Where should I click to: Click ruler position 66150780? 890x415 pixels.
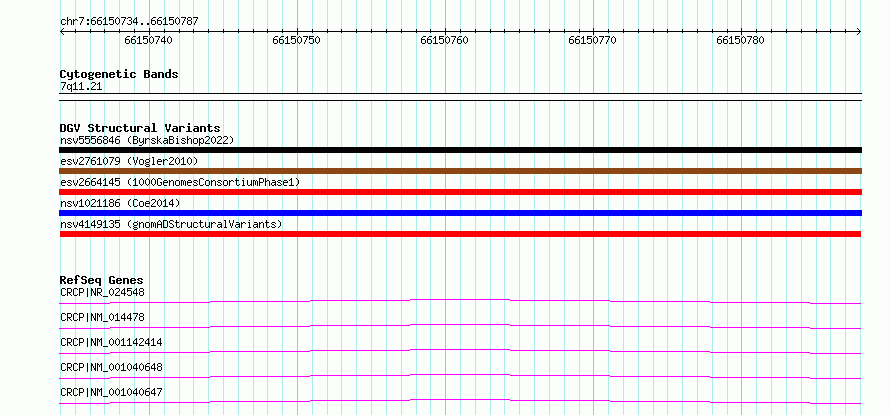click(x=741, y=40)
